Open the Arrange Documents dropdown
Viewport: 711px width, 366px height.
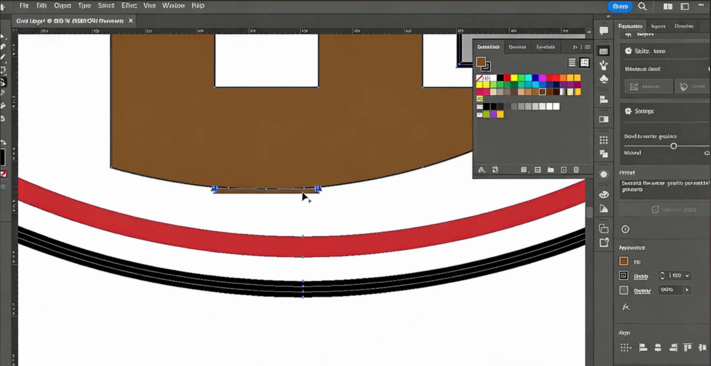(667, 6)
